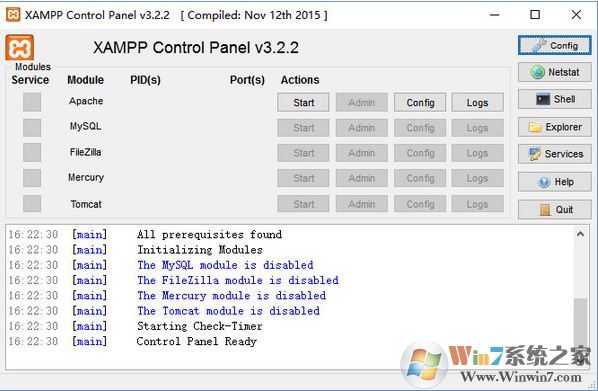Open Apache Config button
The height and width of the screenshot is (391, 598).
point(420,103)
